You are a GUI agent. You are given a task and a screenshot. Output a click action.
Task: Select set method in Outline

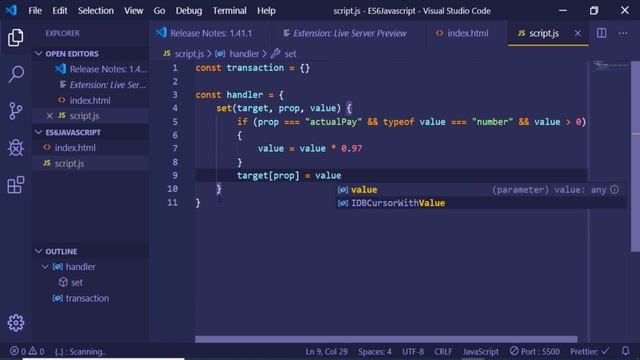(x=76, y=282)
